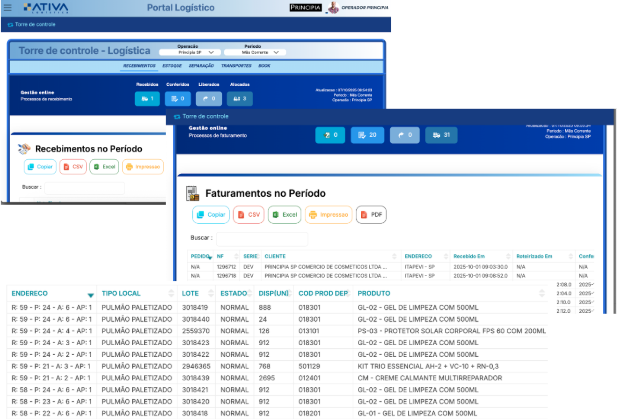Switch to the Transportes tab
Image resolution: width=617 pixels, height=419 pixels.
point(236,66)
